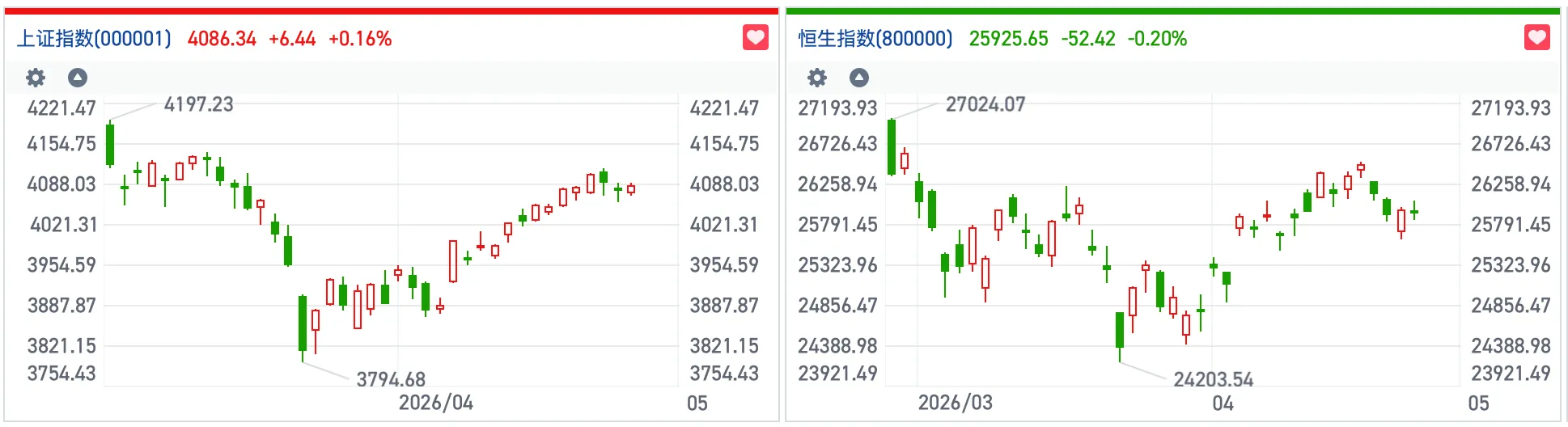Collapse the 恒生指数 chart with up-arrow icon

[859, 78]
